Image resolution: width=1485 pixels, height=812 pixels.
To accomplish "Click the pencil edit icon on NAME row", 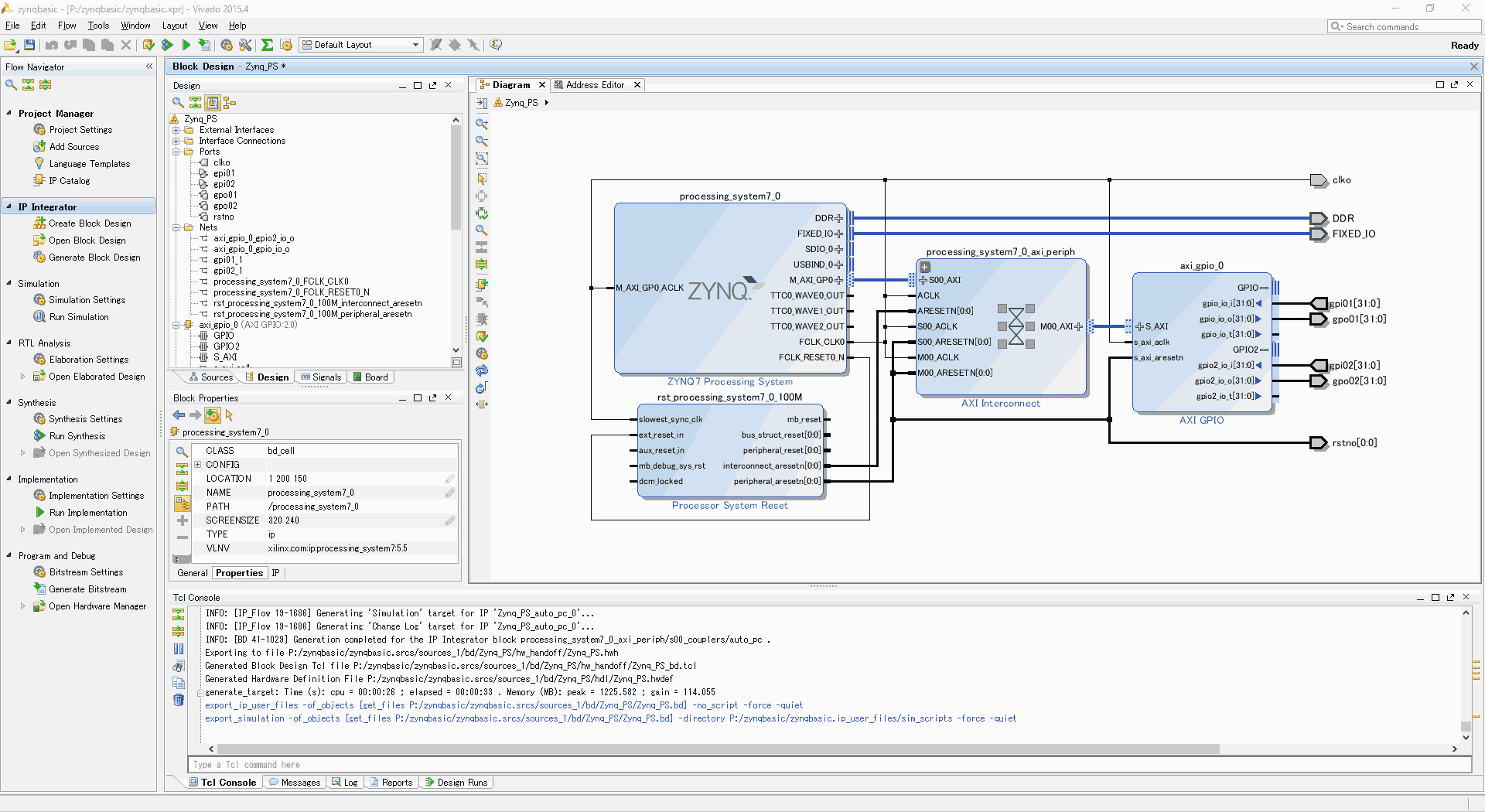I will pyautogui.click(x=450, y=493).
